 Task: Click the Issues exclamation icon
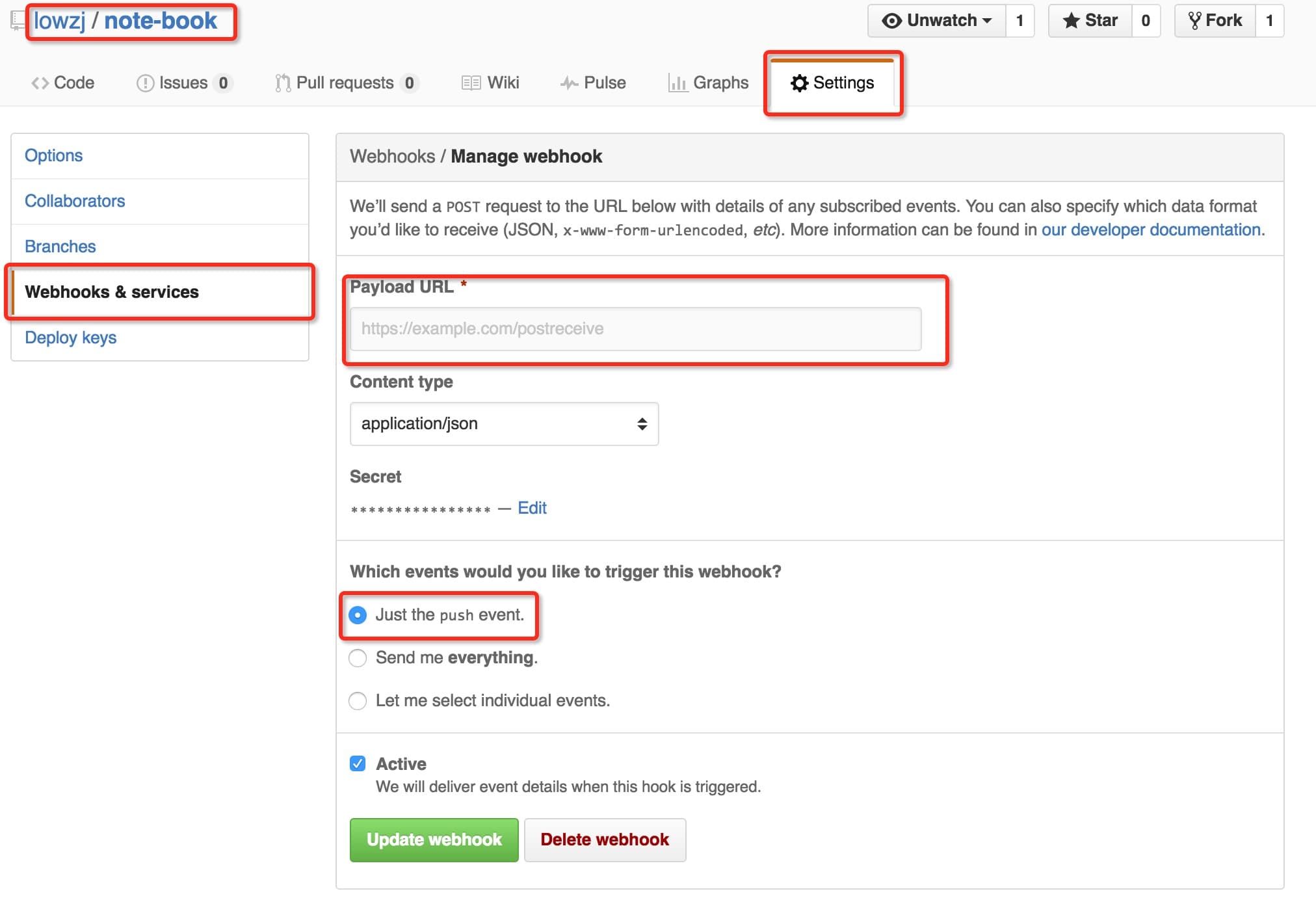[x=145, y=83]
